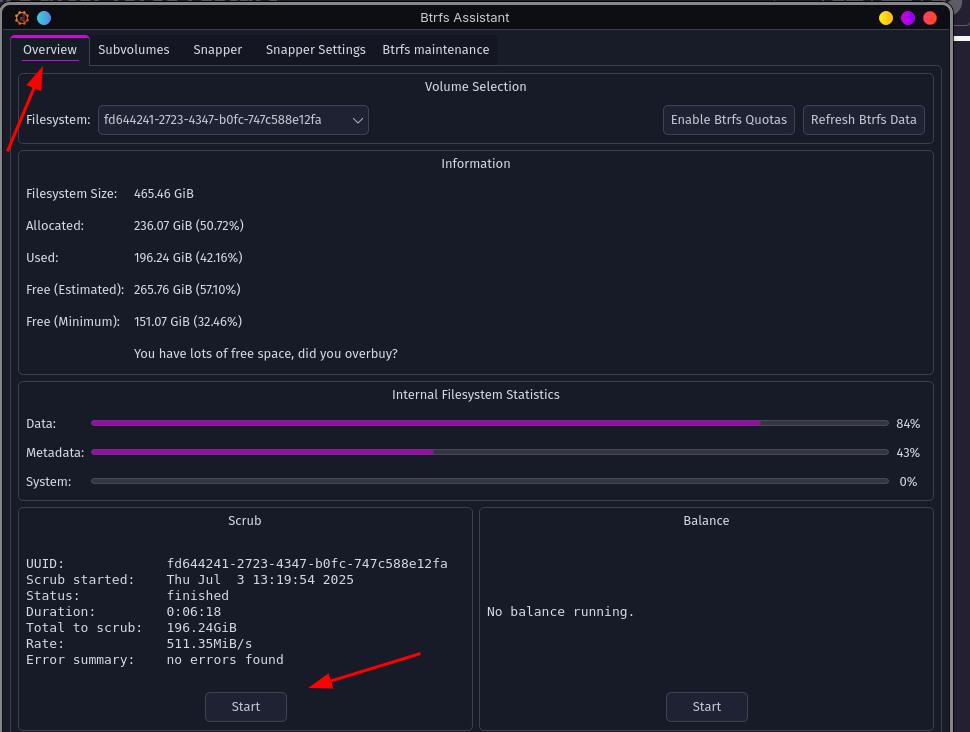Open the Snapper tab
This screenshot has height=732, width=970.
217,50
